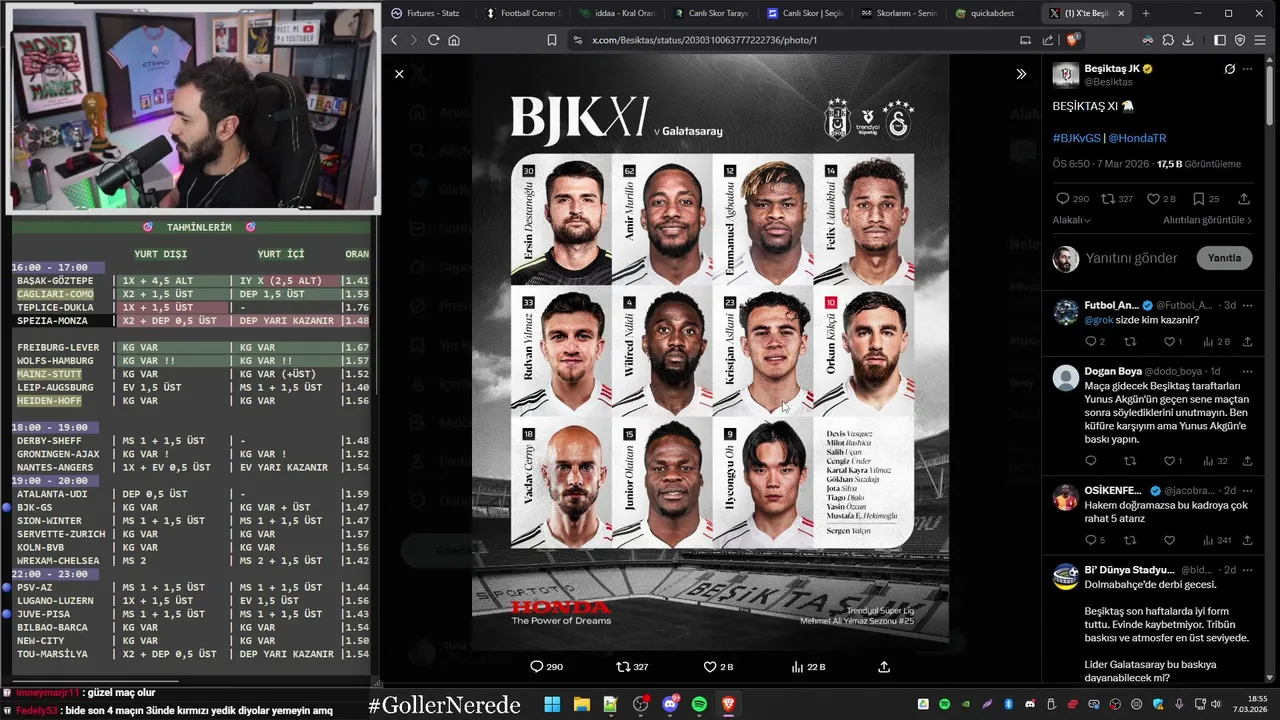
Task: Open File Explorer from the taskbar
Action: coord(581,705)
